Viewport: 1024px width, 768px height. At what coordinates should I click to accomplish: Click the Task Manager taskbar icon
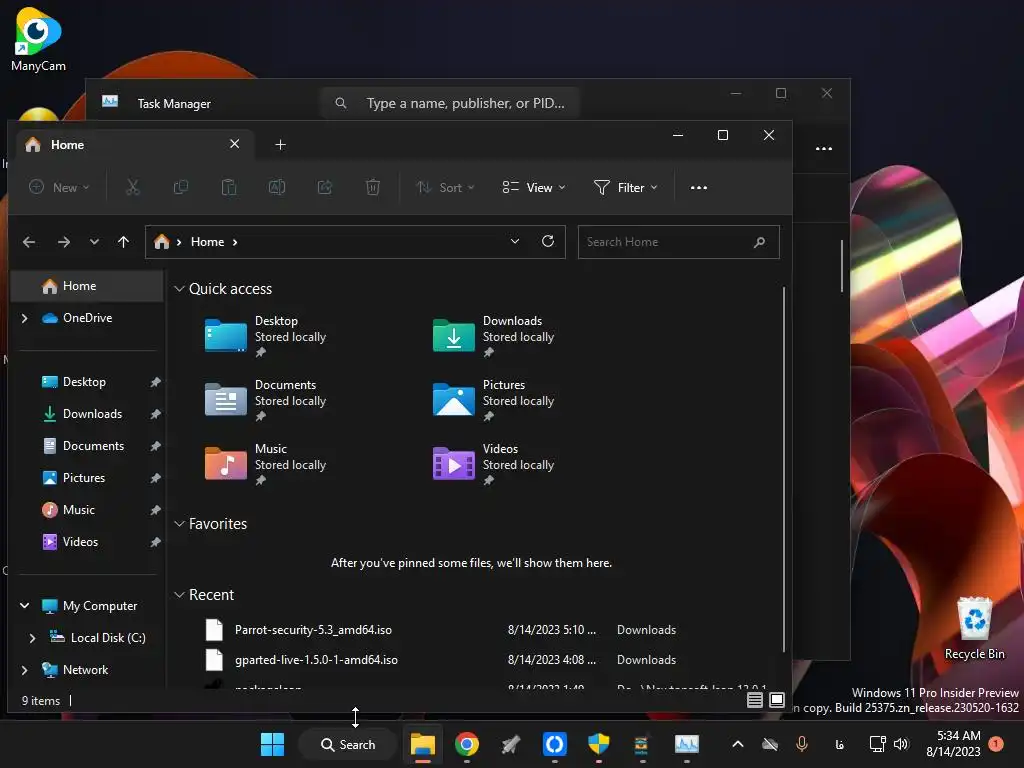pyautogui.click(x=686, y=744)
